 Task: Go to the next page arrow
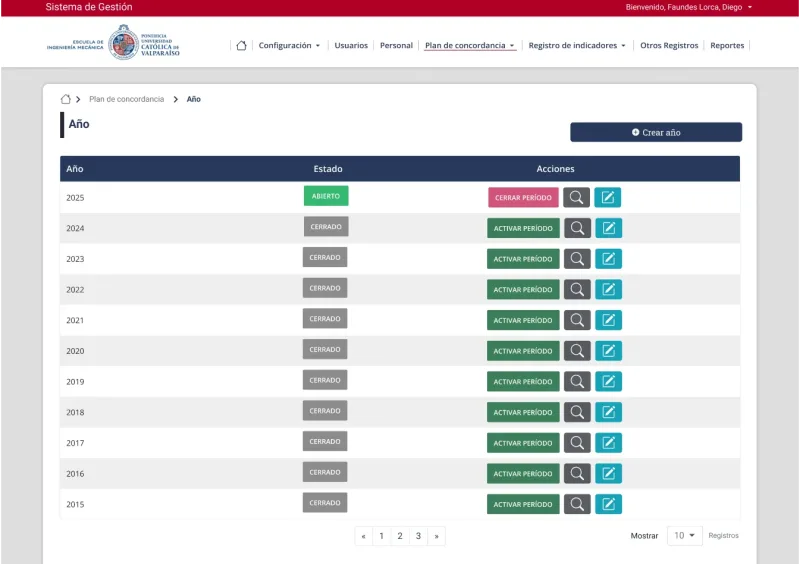coord(436,536)
